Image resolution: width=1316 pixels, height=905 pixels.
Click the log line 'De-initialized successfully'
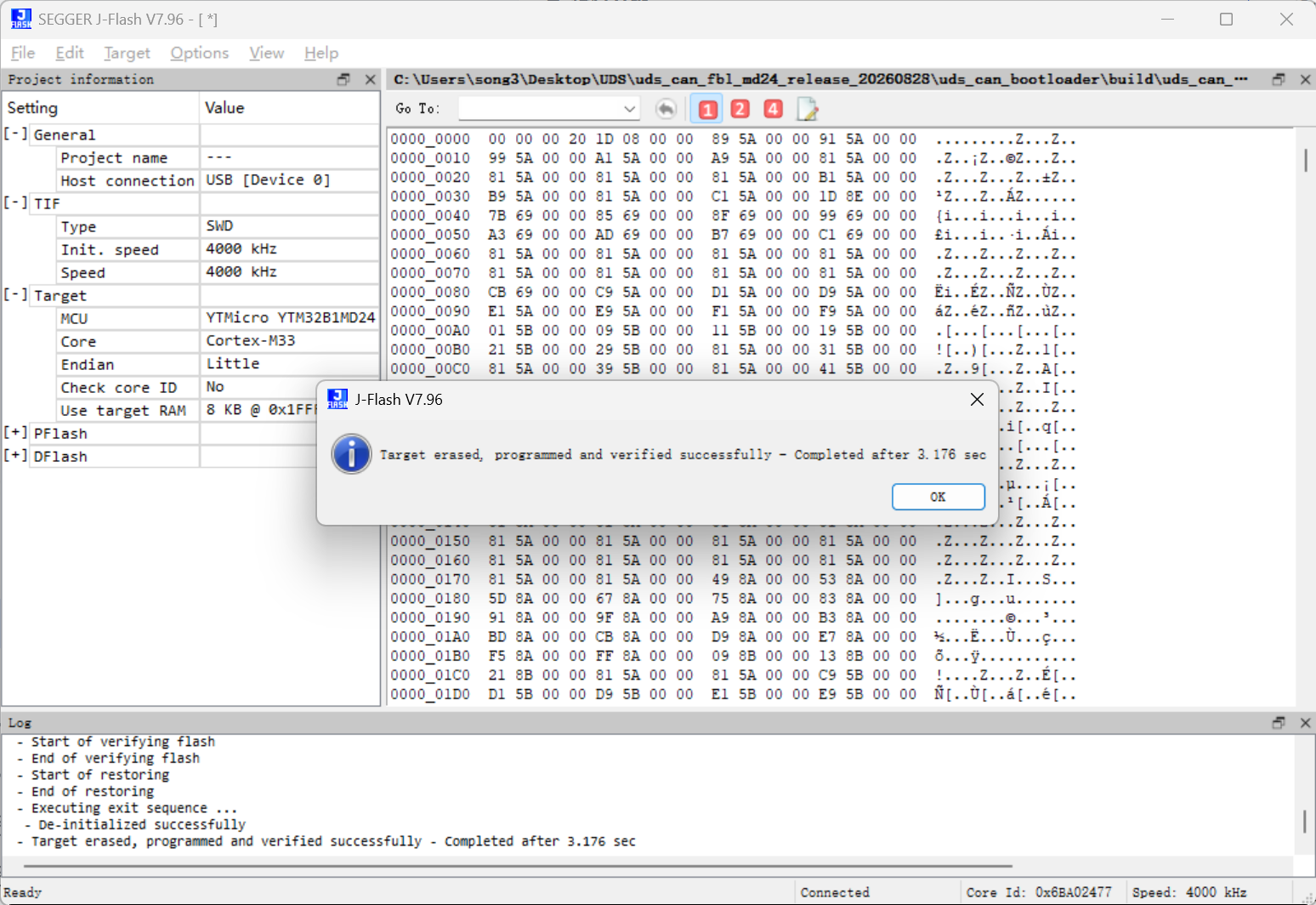(142, 825)
